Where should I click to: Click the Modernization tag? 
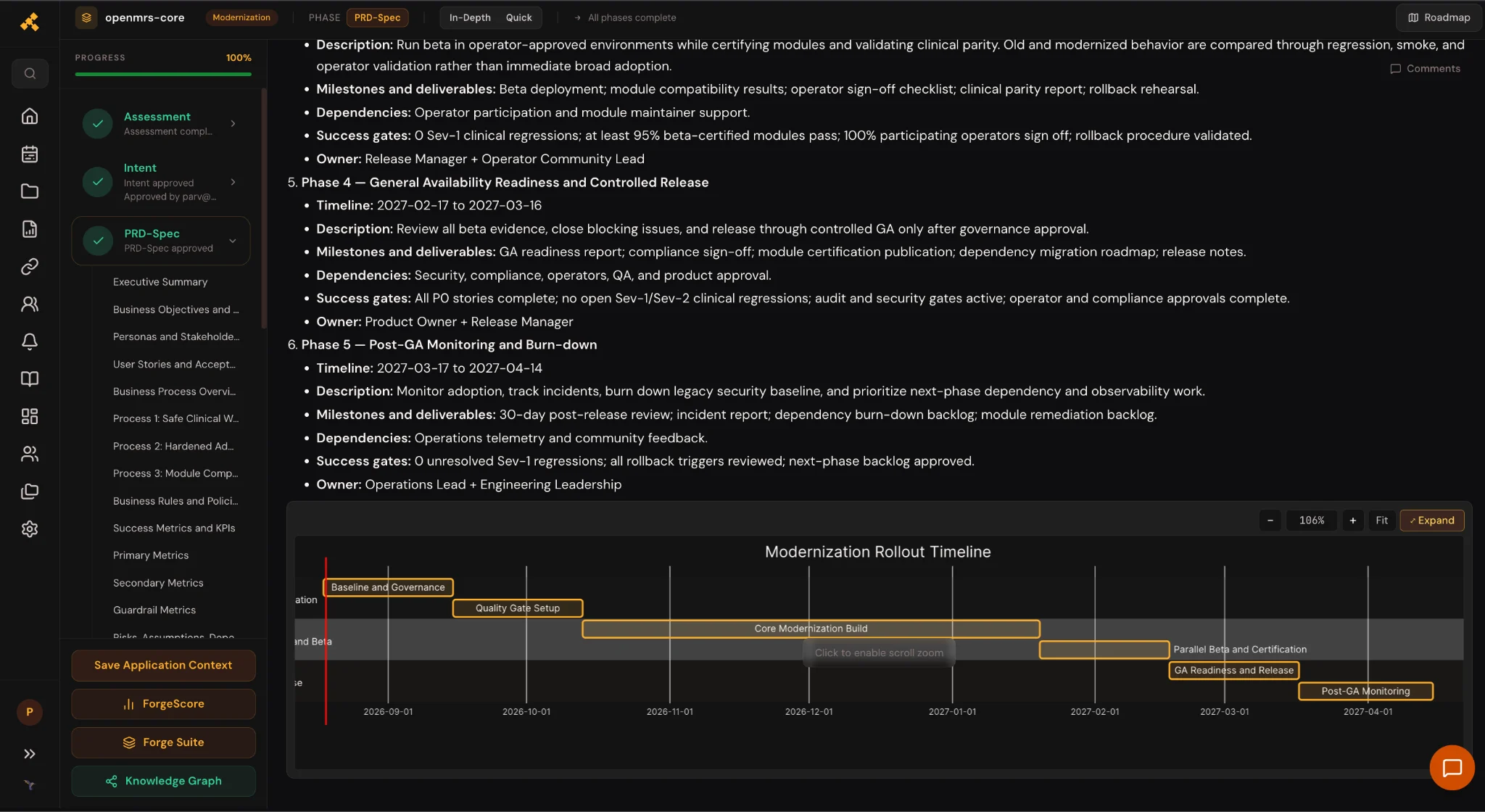[x=241, y=17]
